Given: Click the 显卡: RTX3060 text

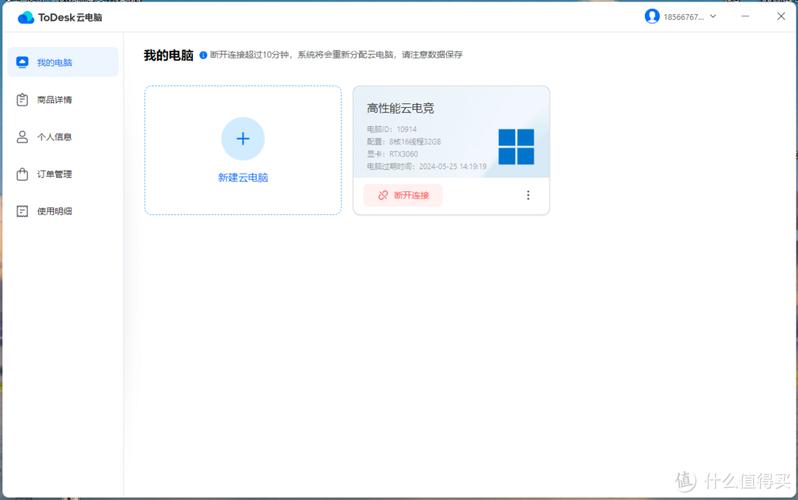Looking at the screenshot, I should pos(392,154).
